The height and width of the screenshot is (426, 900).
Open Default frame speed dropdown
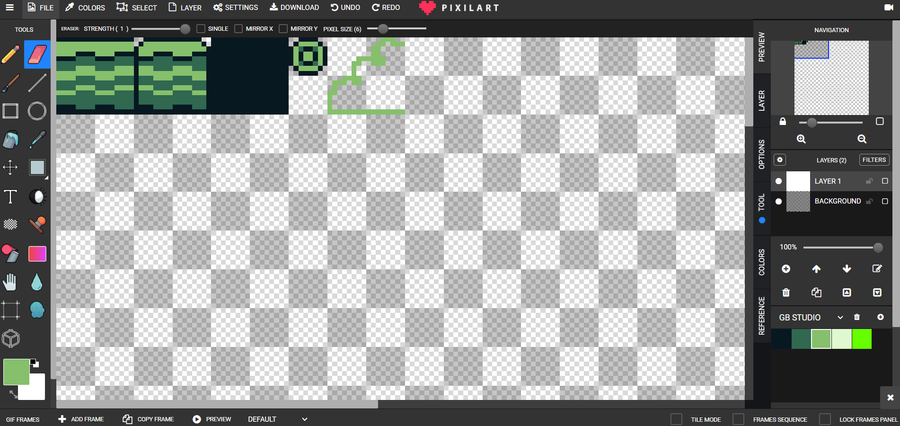click(x=278, y=419)
